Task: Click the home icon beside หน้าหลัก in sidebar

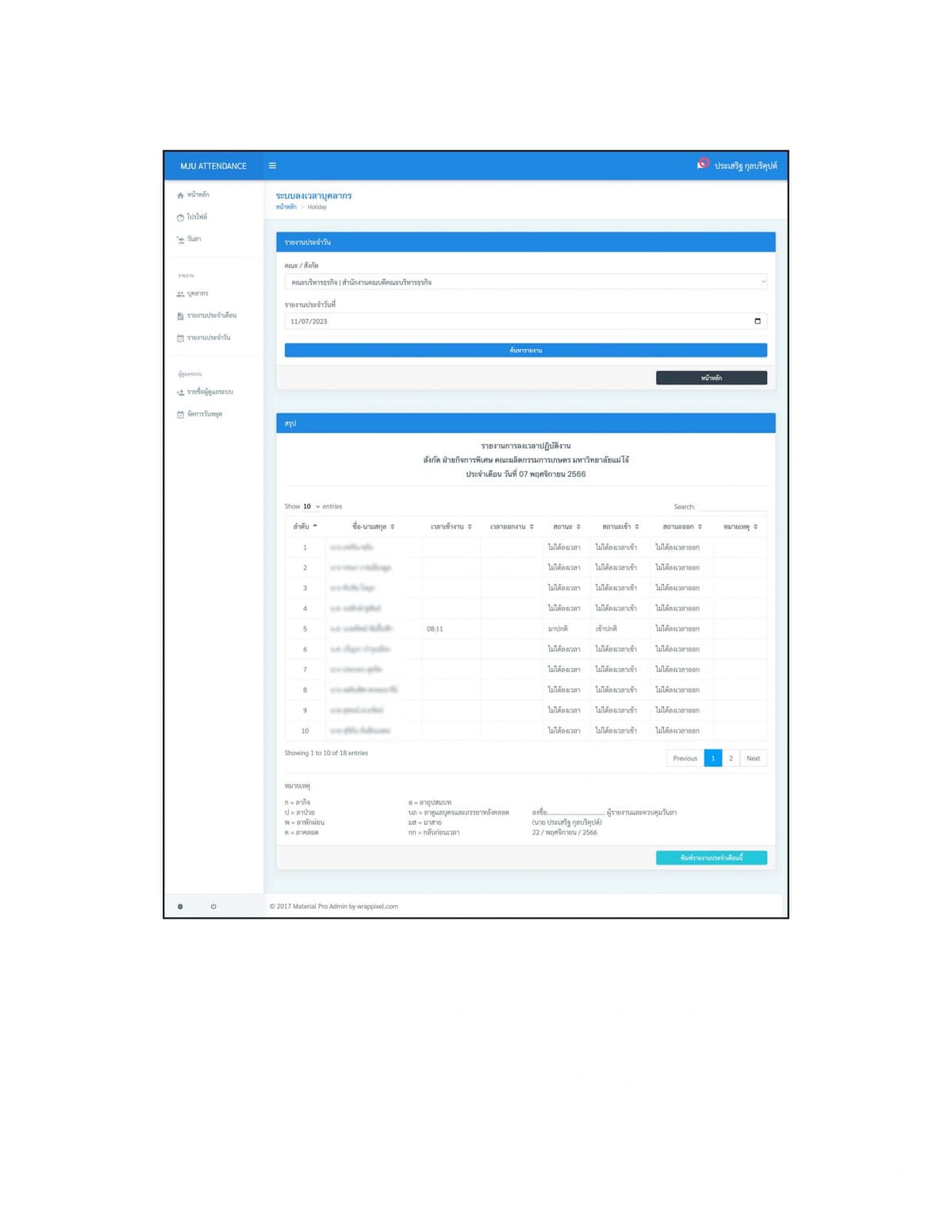Action: click(180, 195)
